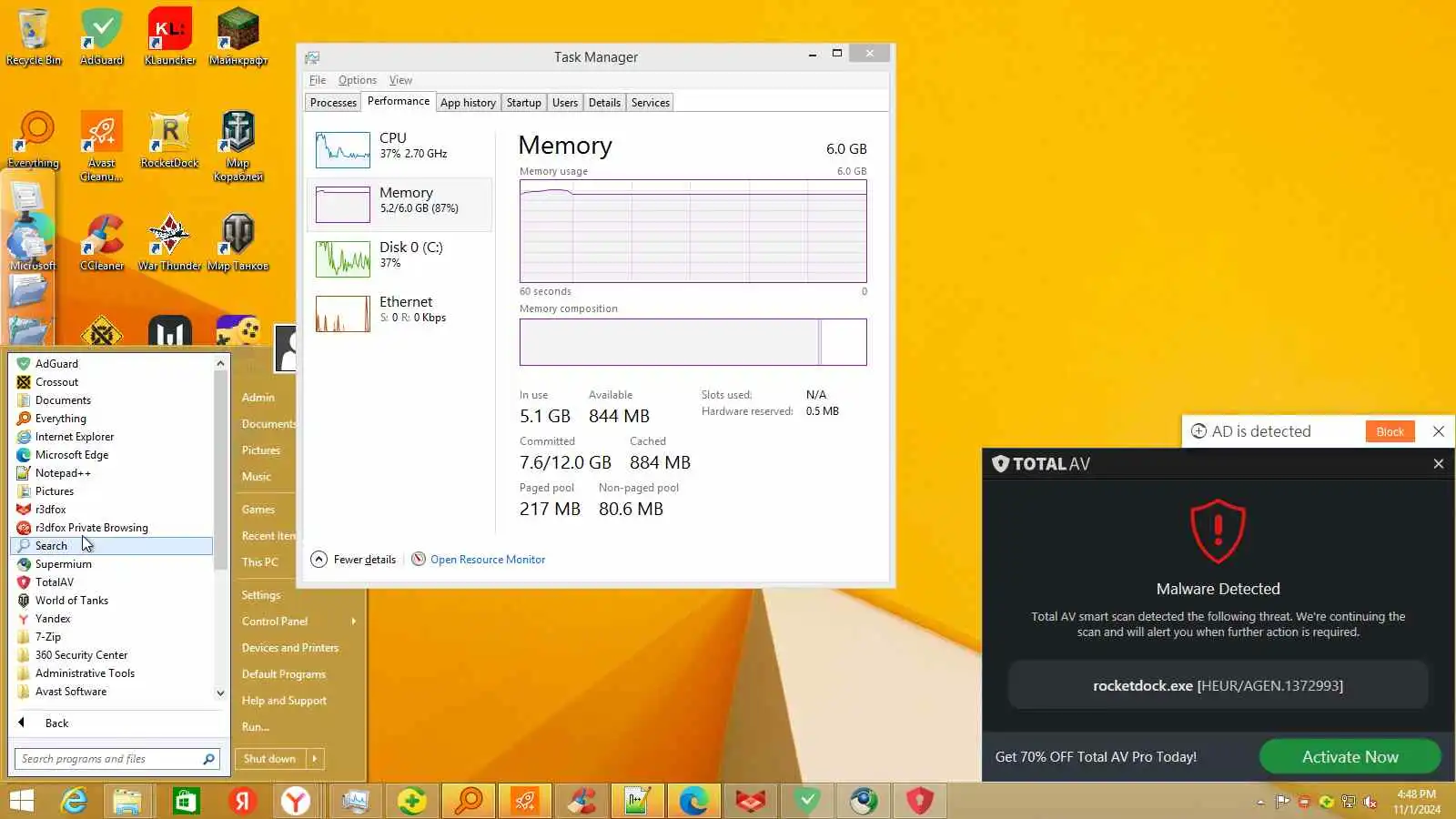
Task: Focus the Search programs and files field
Action: pyautogui.click(x=116, y=759)
